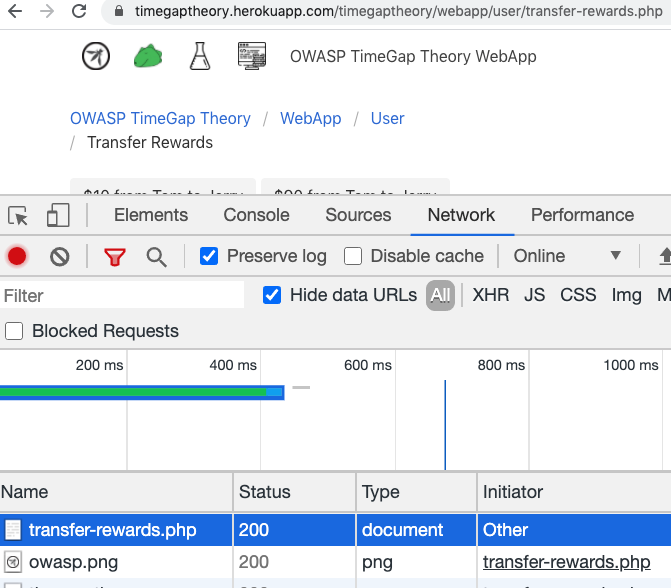Filter requests by Img
This screenshot has width=671, height=588.
626,295
